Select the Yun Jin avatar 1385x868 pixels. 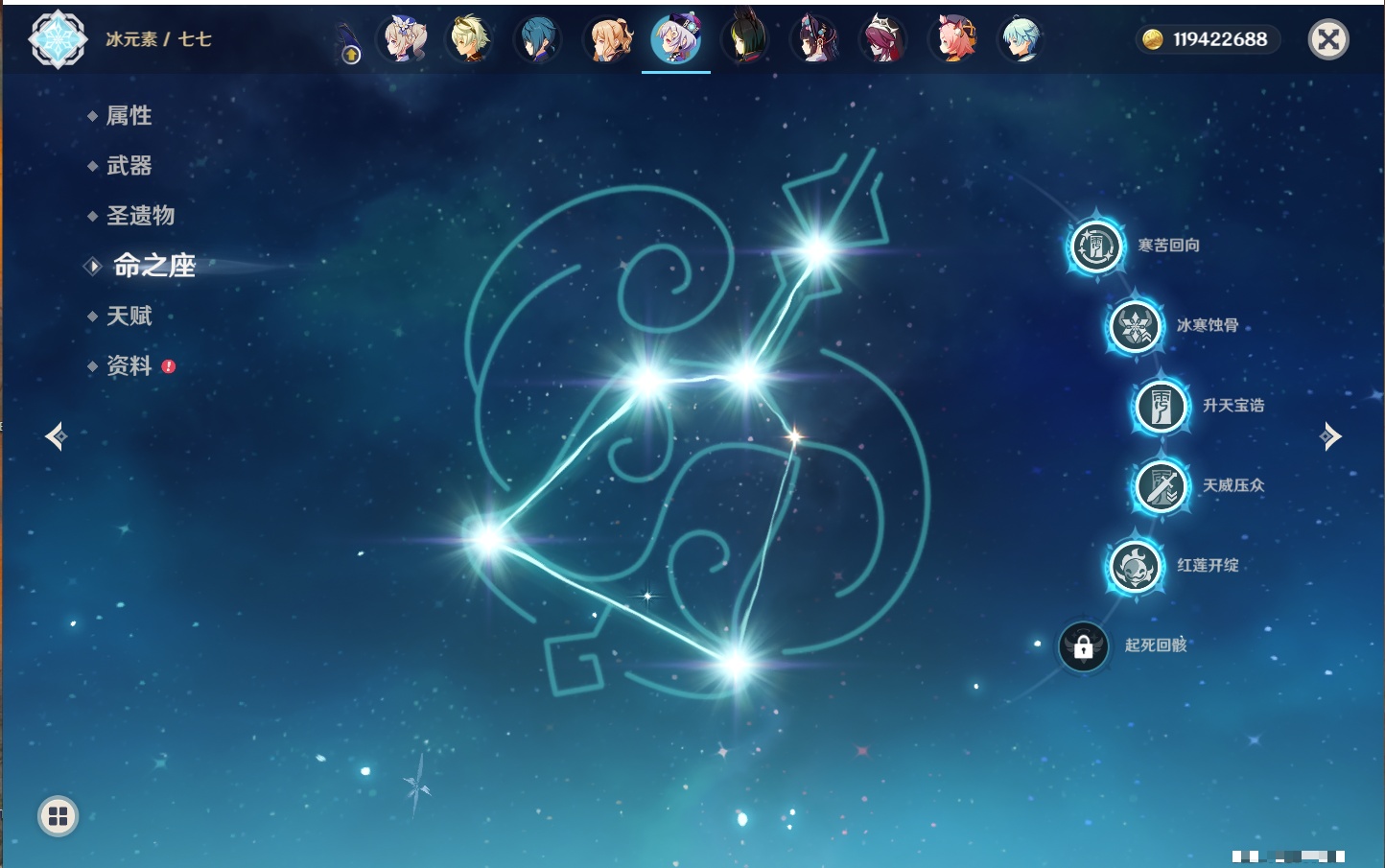click(x=814, y=39)
